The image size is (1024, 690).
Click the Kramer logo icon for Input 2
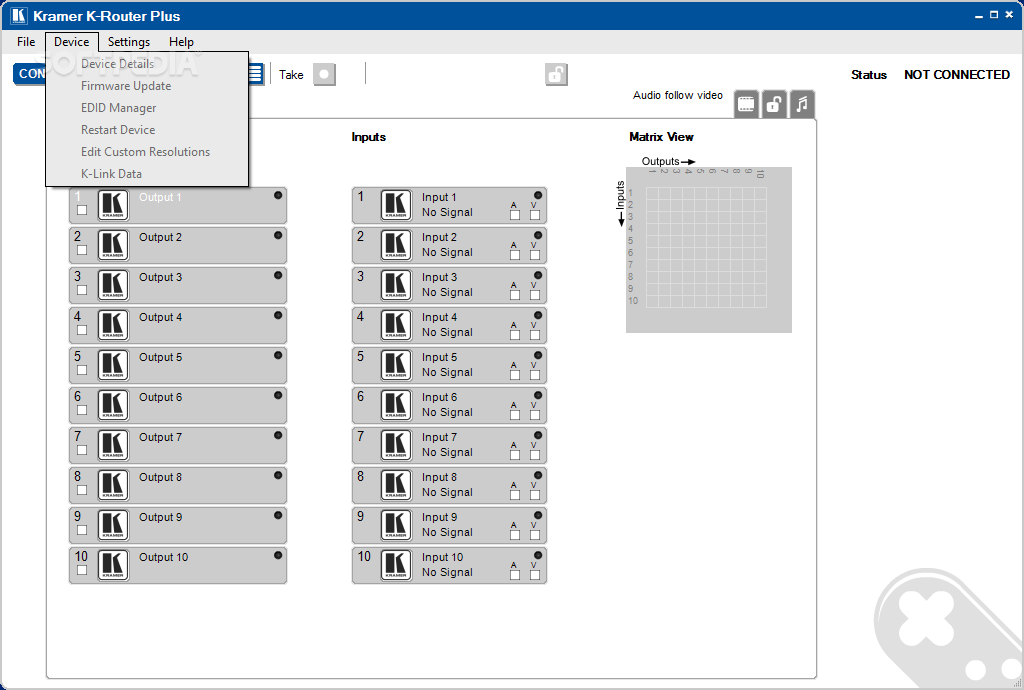[396, 245]
